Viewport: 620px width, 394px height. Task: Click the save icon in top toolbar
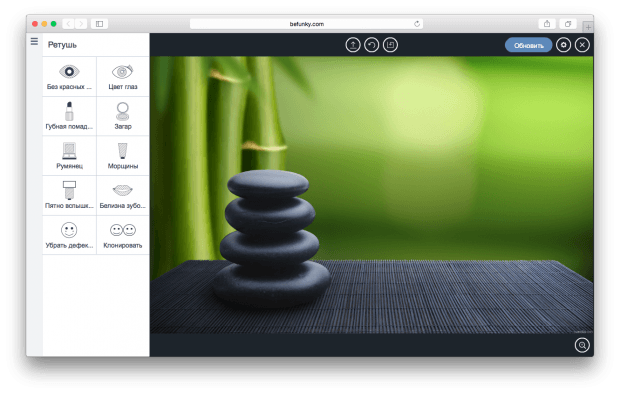(390, 45)
